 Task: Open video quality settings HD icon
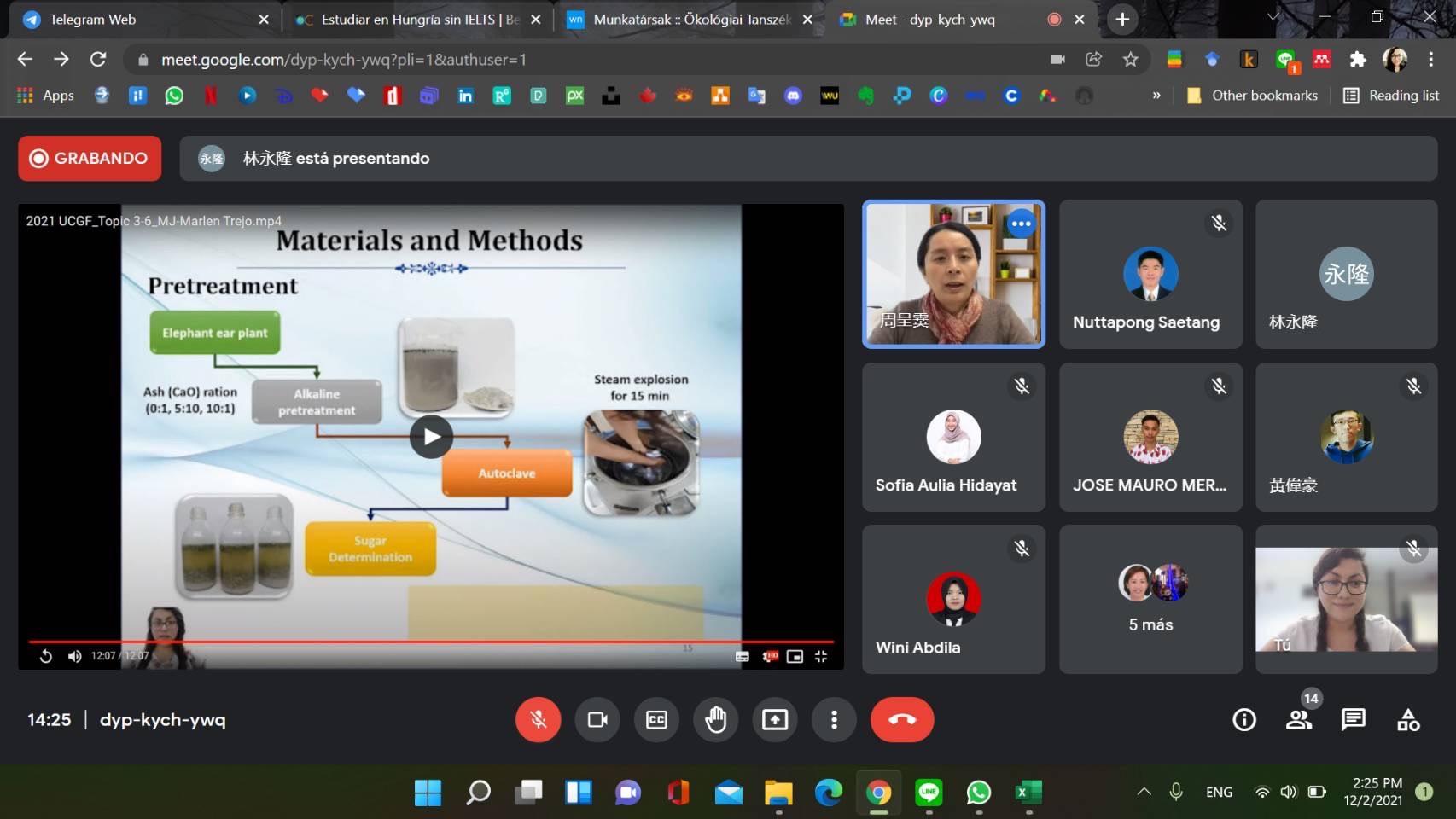770,656
